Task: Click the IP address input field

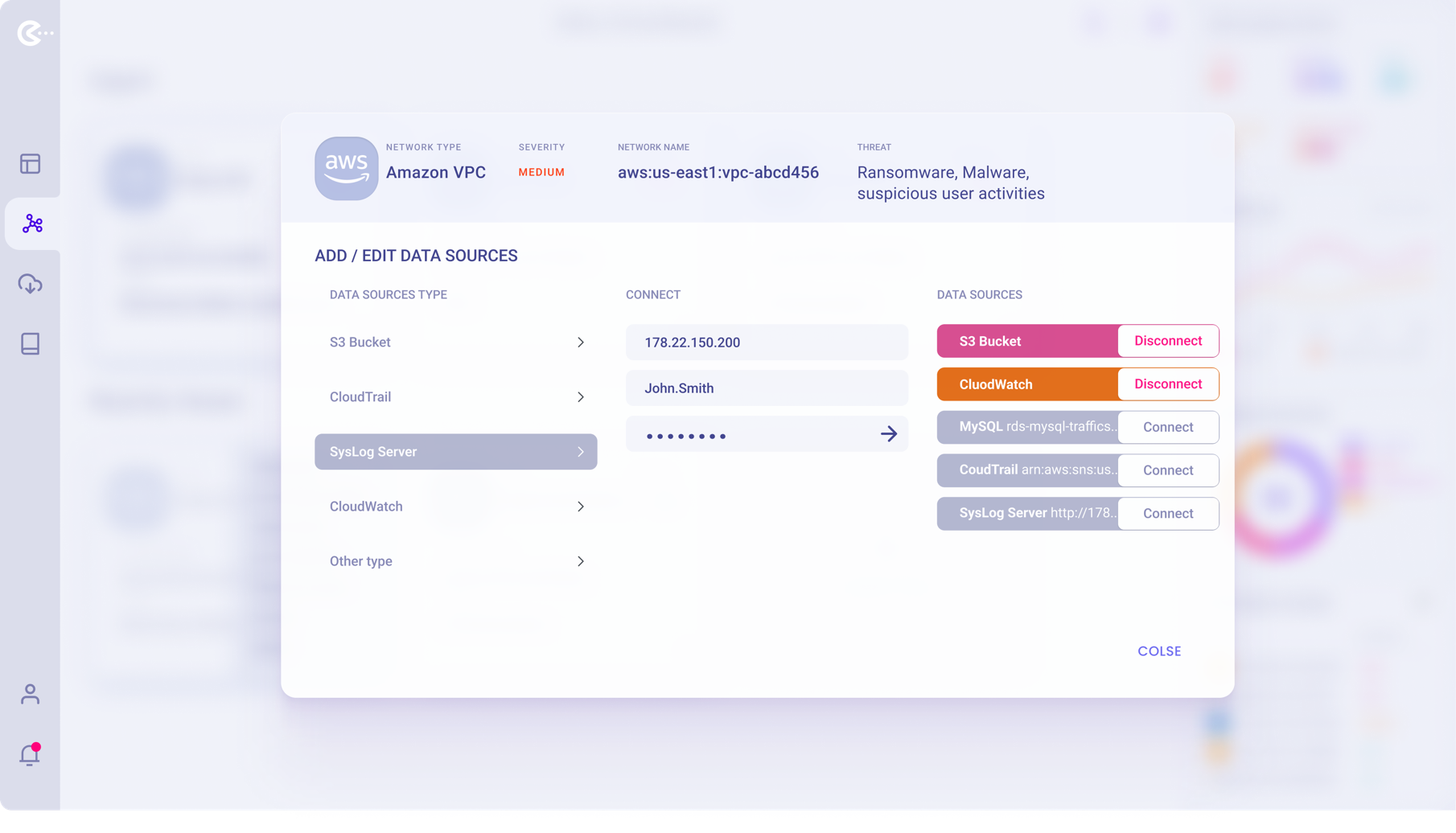Action: point(766,343)
